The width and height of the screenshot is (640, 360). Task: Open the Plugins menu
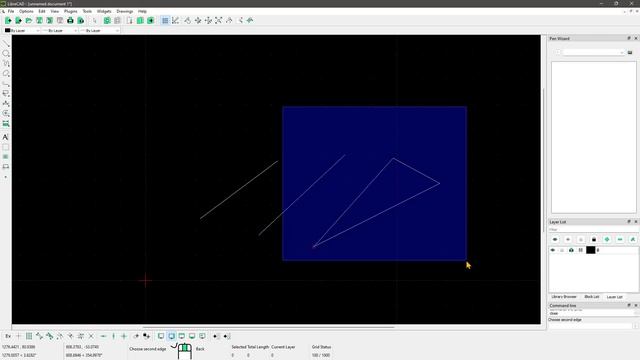(x=71, y=11)
